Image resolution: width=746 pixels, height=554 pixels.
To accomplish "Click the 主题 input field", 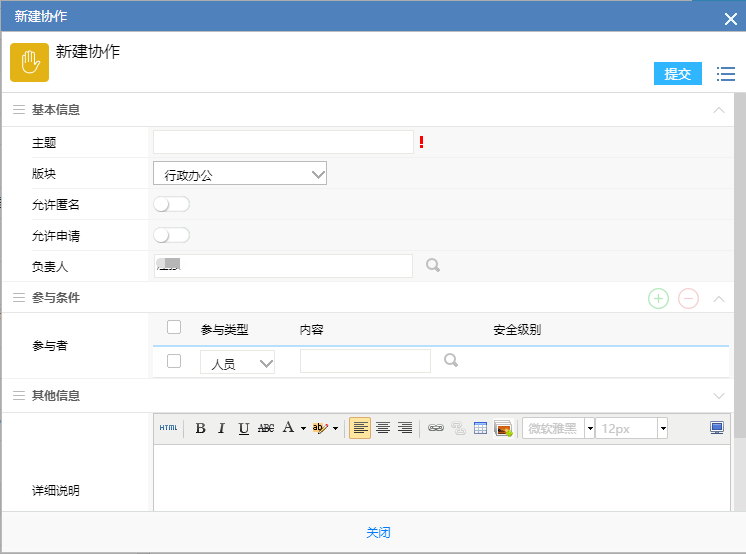I will point(283,143).
